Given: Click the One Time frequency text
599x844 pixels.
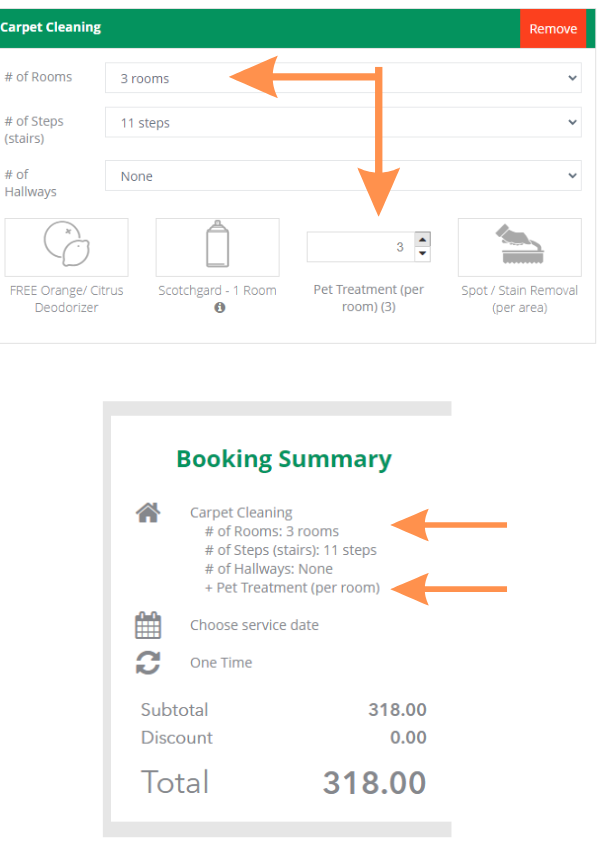Looking at the screenshot, I should (x=221, y=663).
